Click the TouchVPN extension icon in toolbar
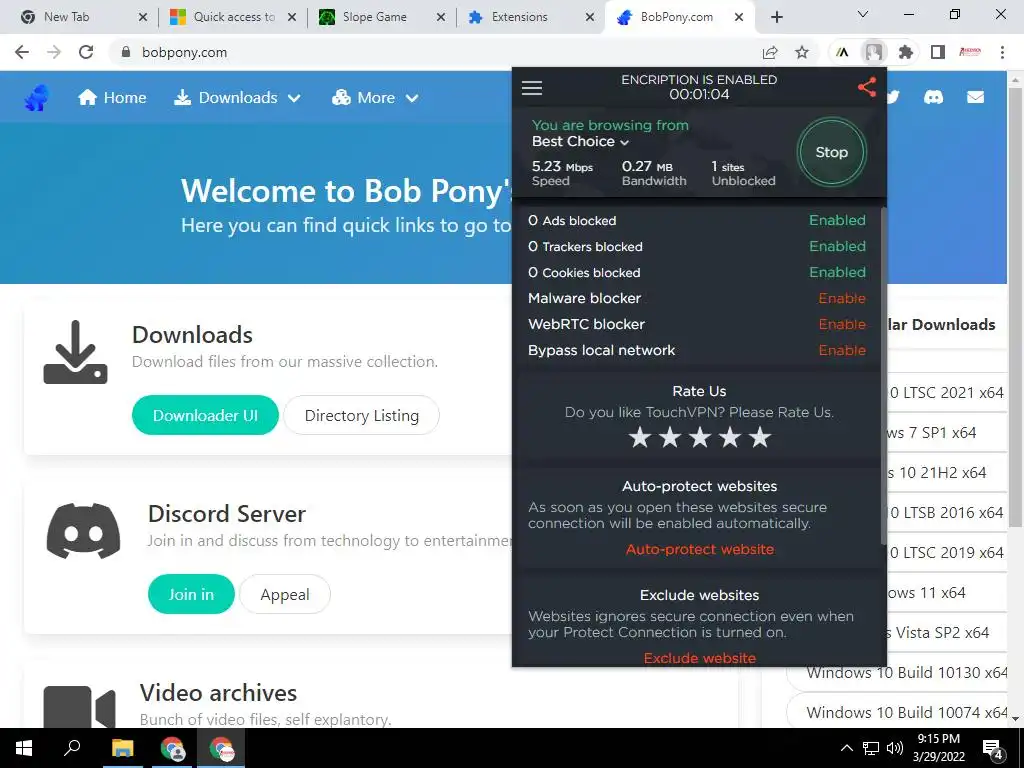This screenshot has height=768, width=1024. coord(874,52)
